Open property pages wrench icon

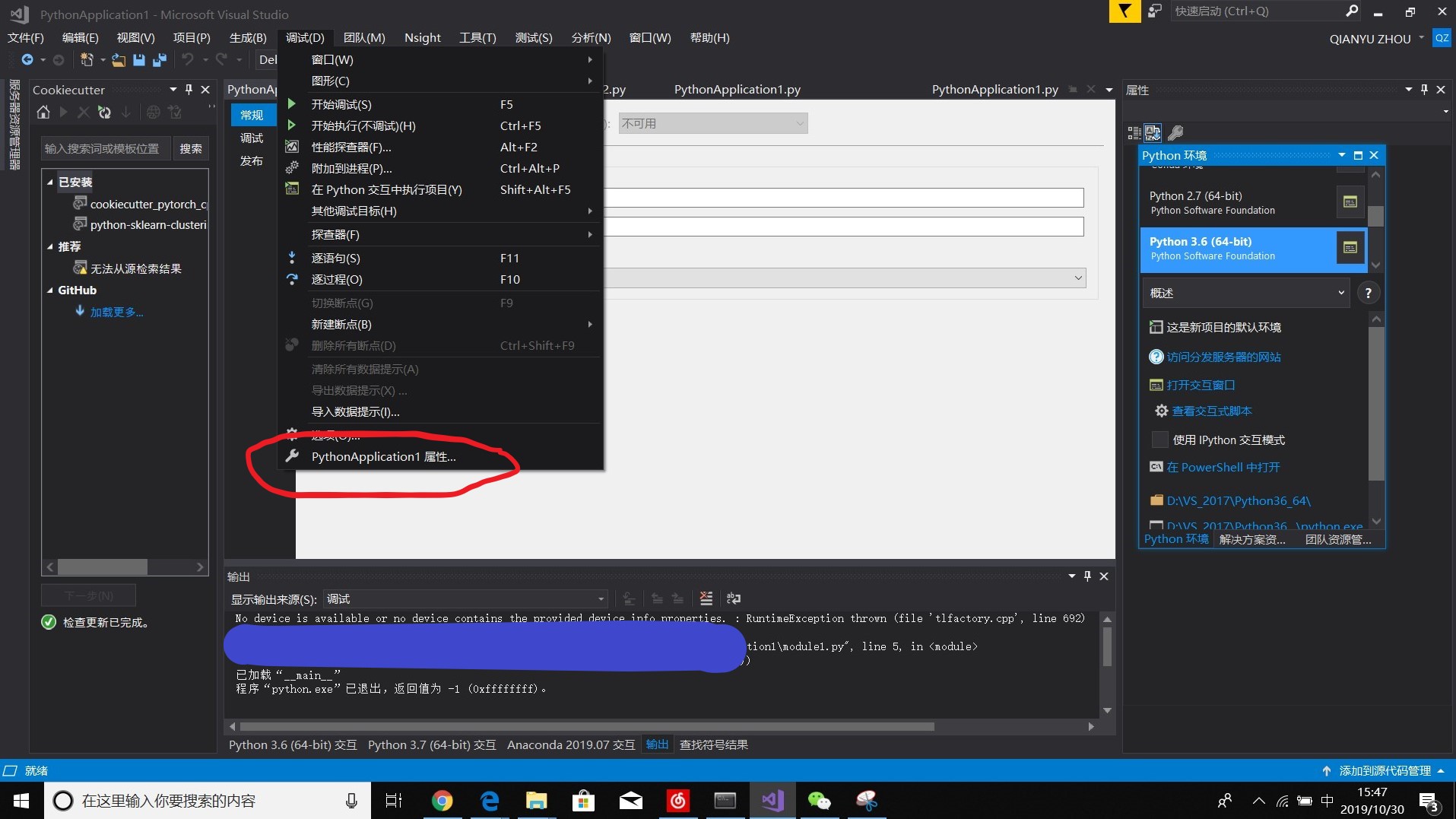(1175, 133)
